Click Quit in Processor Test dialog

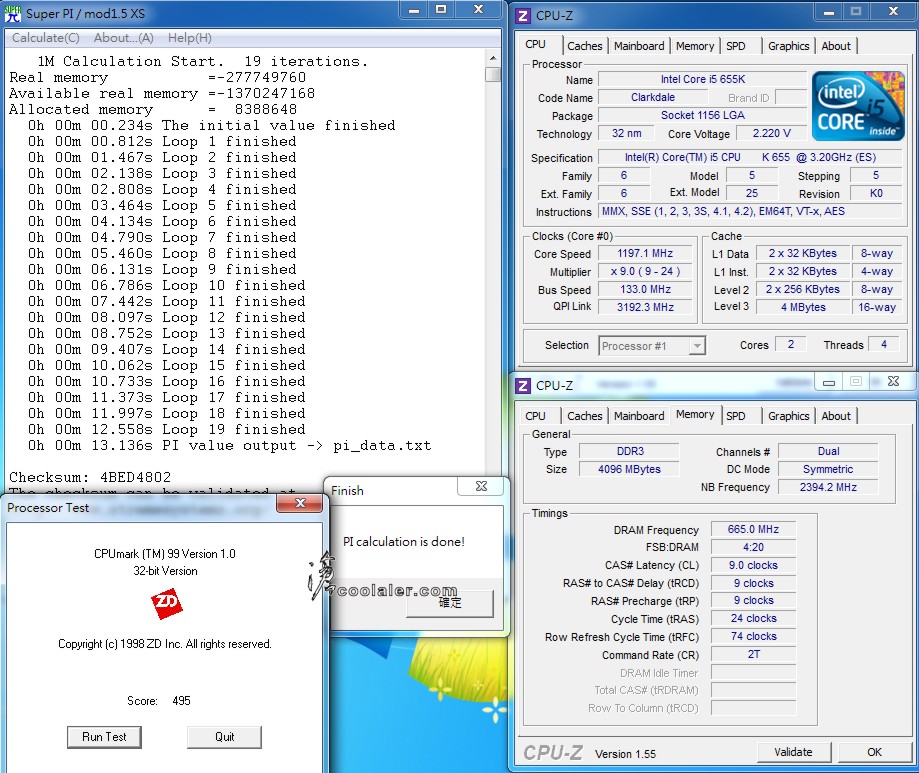(x=224, y=737)
